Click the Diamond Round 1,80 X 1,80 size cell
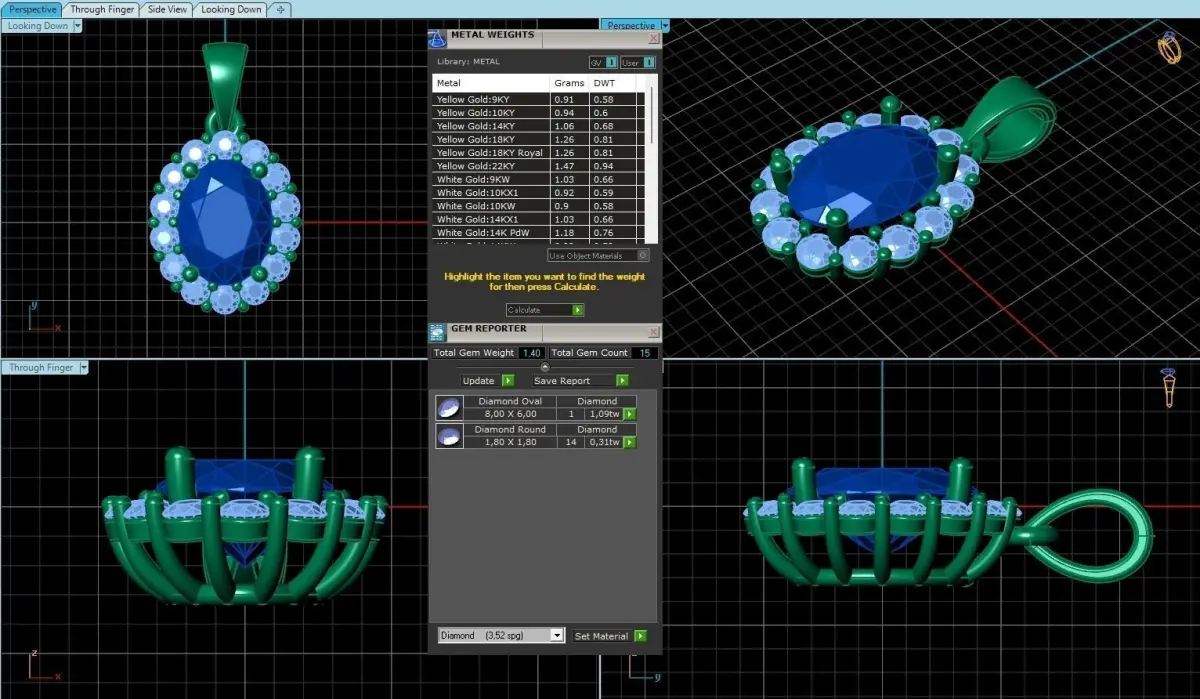Screen dimensions: 1200x699 click(510, 442)
